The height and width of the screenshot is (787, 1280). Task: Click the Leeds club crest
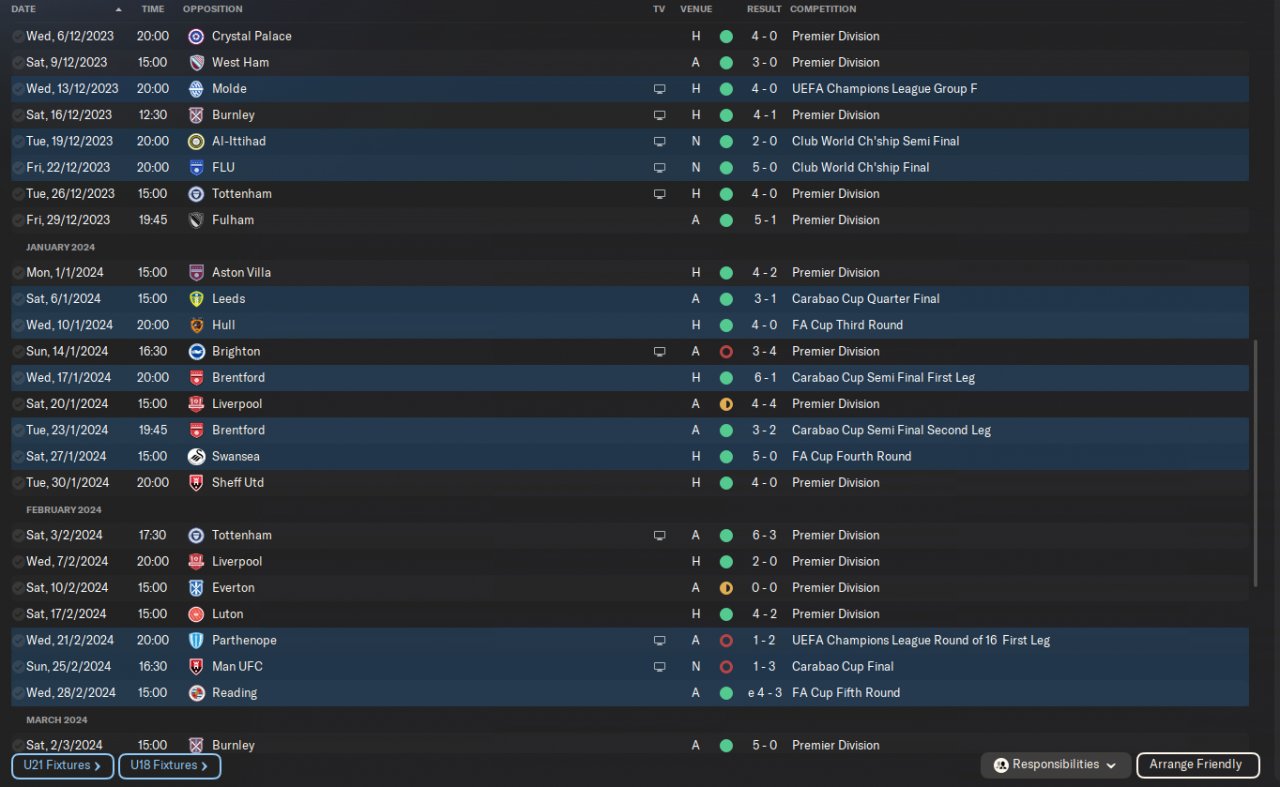pos(196,298)
